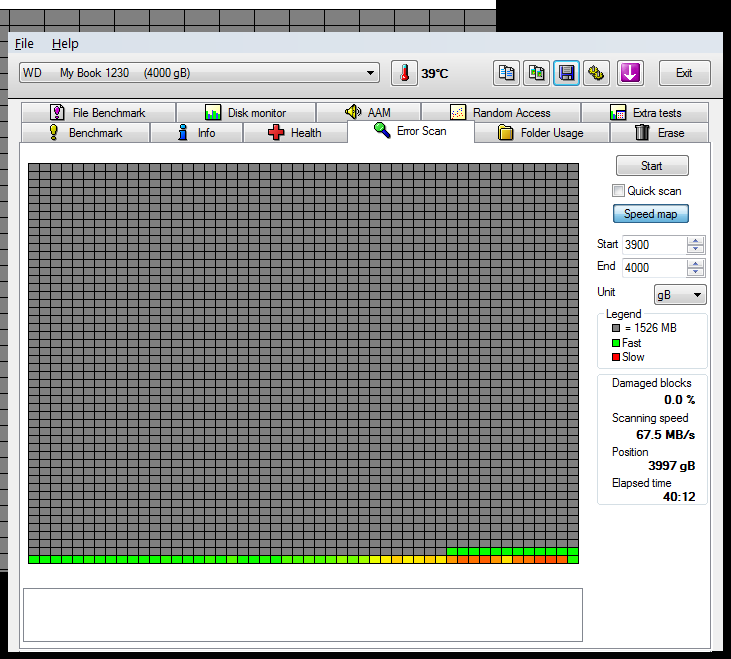Increase the Start value with up arrow
The height and width of the screenshot is (659, 731).
695,240
